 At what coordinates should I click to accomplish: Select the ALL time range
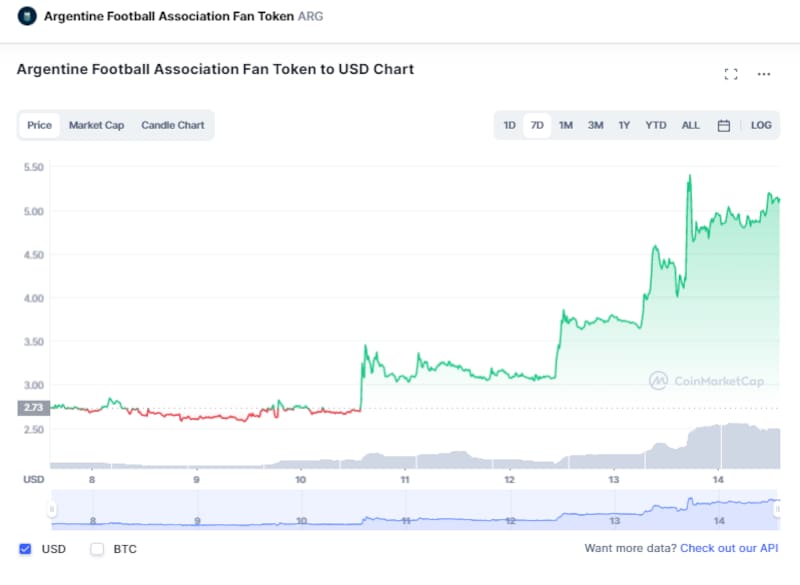(x=689, y=125)
